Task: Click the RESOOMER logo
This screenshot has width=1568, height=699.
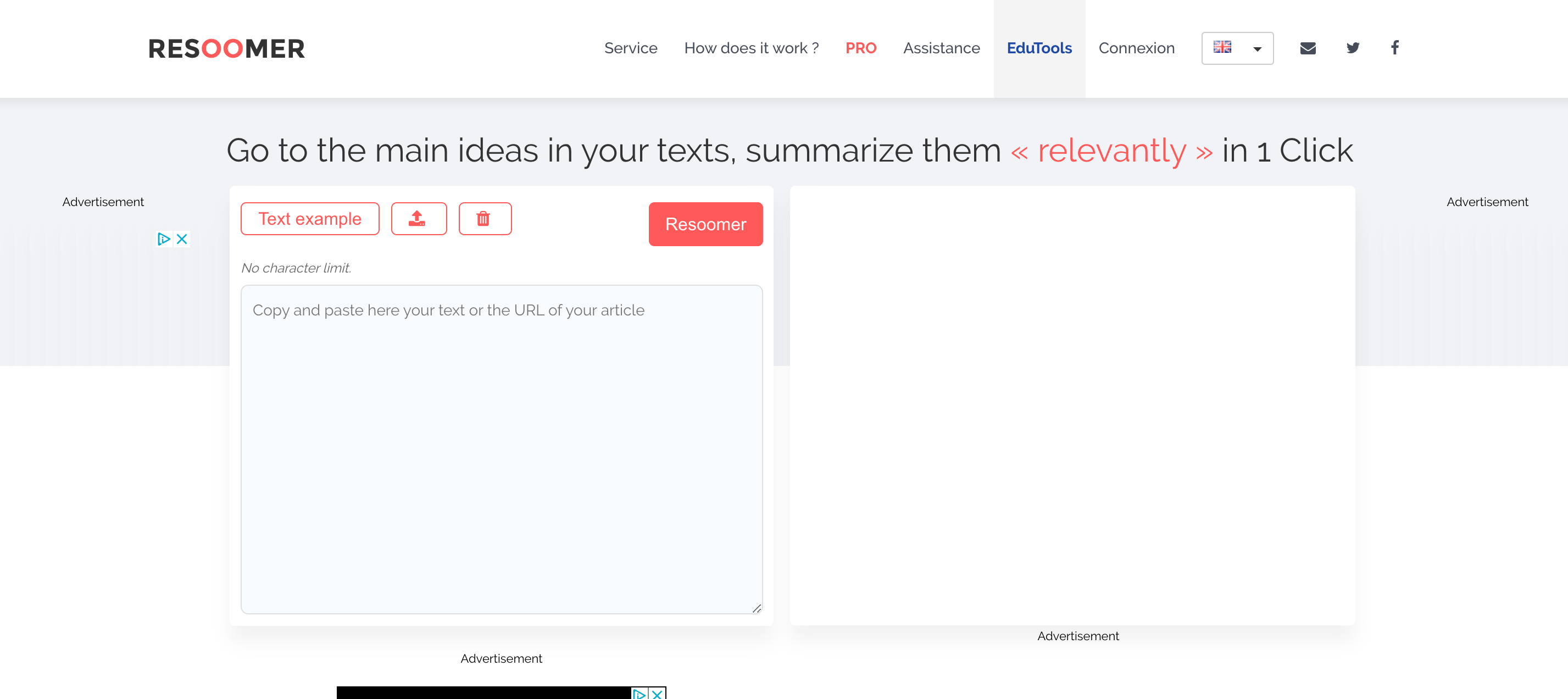Action: click(226, 49)
